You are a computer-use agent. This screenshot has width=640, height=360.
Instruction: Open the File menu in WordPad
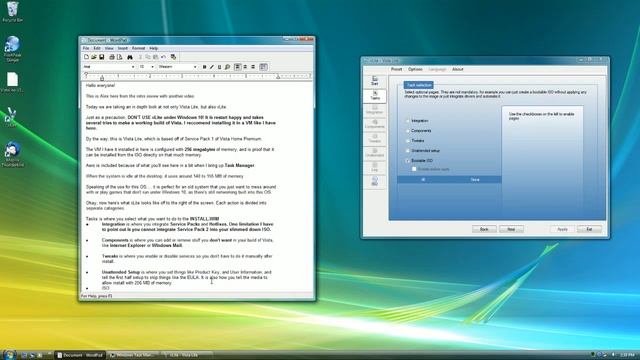86,48
